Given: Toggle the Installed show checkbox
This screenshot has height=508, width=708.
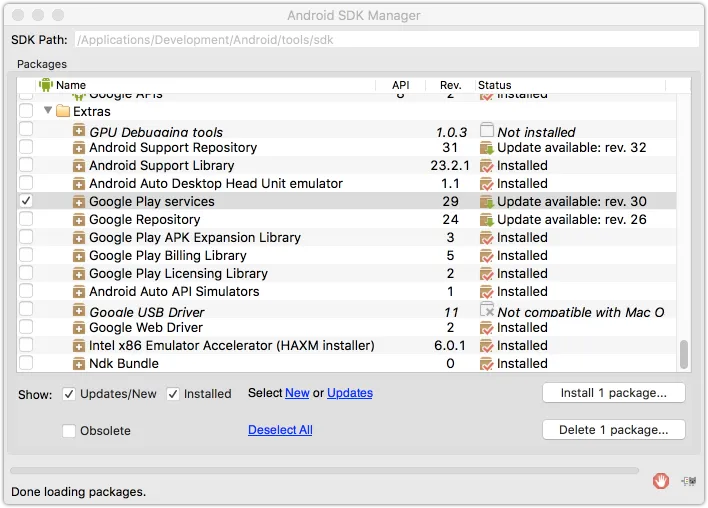Looking at the screenshot, I should pyautogui.click(x=173, y=394).
